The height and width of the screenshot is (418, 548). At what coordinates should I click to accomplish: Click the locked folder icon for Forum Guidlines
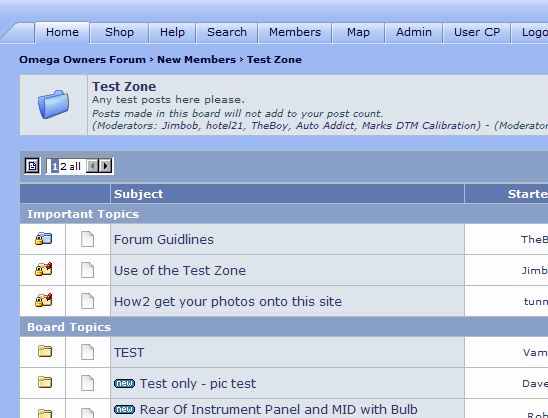[x=43, y=239]
